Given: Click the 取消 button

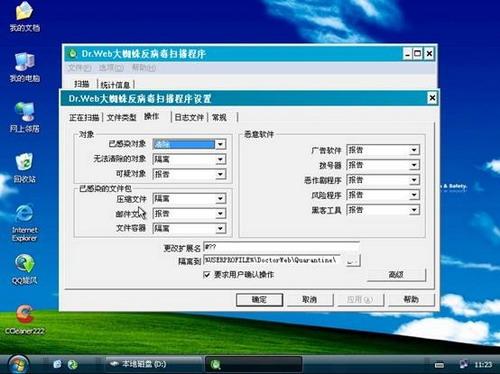Looking at the screenshot, I should coord(310,299).
